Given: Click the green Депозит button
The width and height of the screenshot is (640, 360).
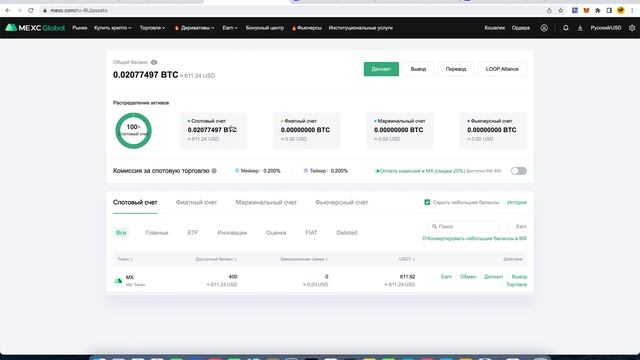Looking at the screenshot, I should pyautogui.click(x=381, y=69).
